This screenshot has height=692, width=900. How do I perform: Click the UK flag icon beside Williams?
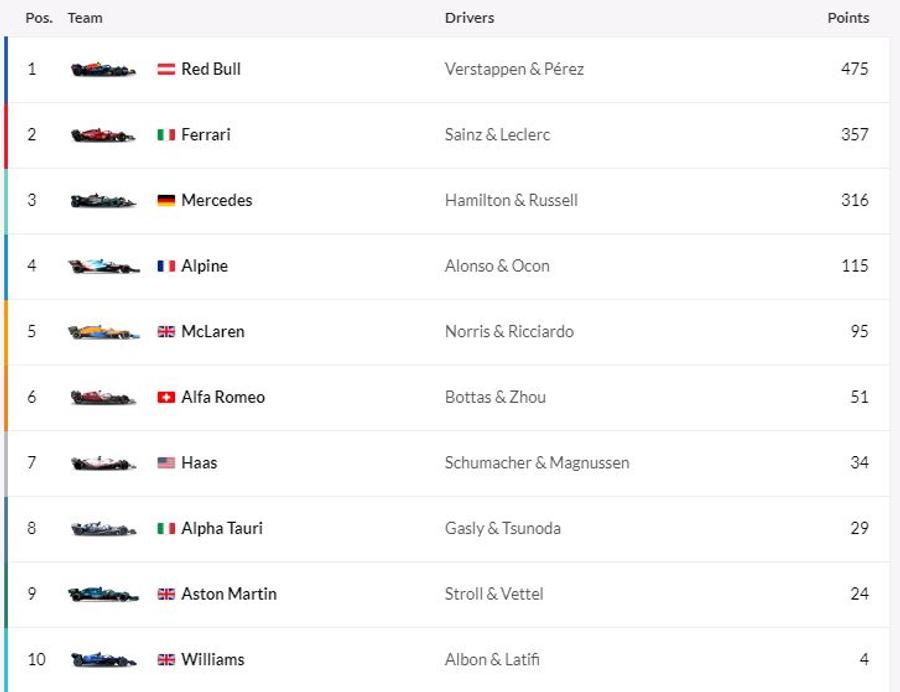166,660
